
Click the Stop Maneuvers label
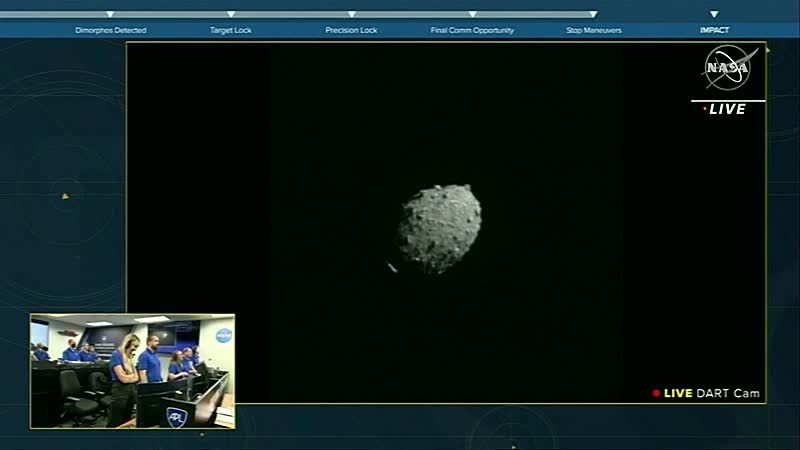tap(593, 31)
